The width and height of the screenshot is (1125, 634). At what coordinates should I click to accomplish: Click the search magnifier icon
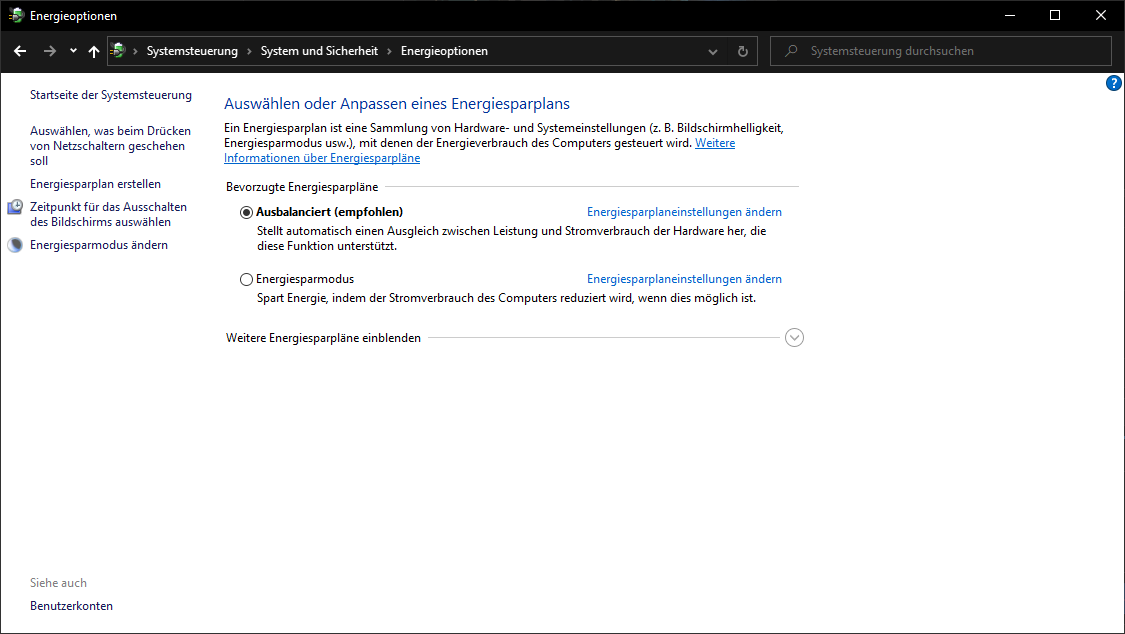coord(791,51)
